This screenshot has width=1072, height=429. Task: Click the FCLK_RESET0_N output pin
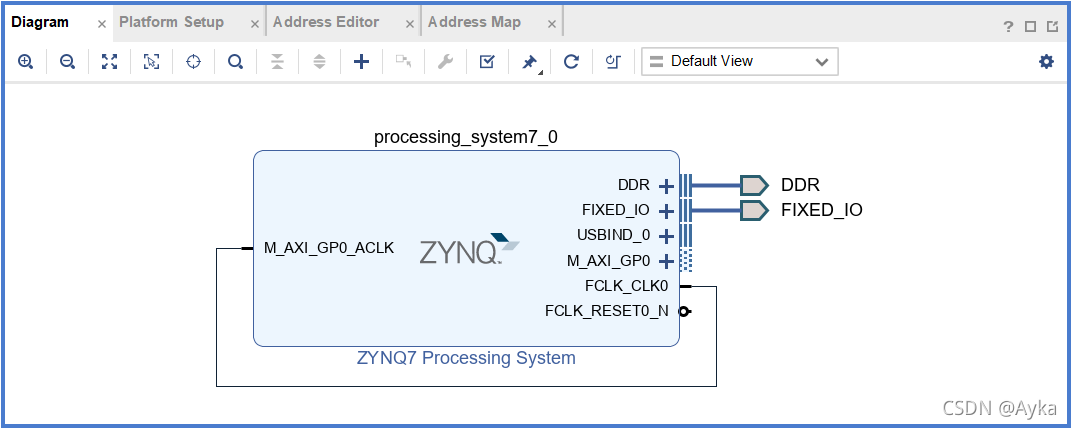(x=684, y=311)
